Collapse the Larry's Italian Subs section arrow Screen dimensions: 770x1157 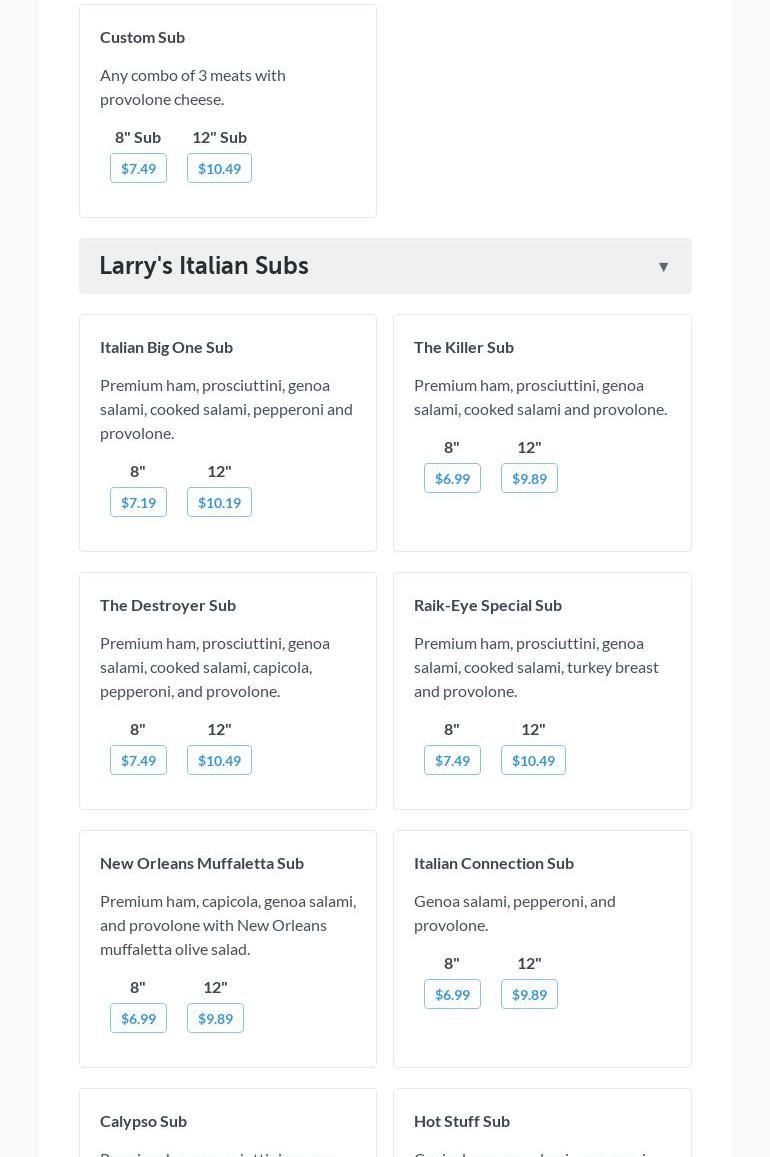pos(663,266)
